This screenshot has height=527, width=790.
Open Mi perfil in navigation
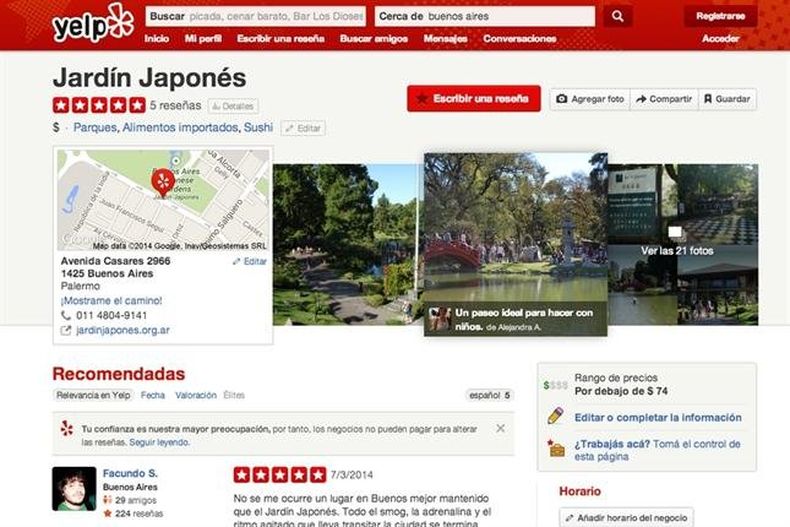click(x=203, y=38)
